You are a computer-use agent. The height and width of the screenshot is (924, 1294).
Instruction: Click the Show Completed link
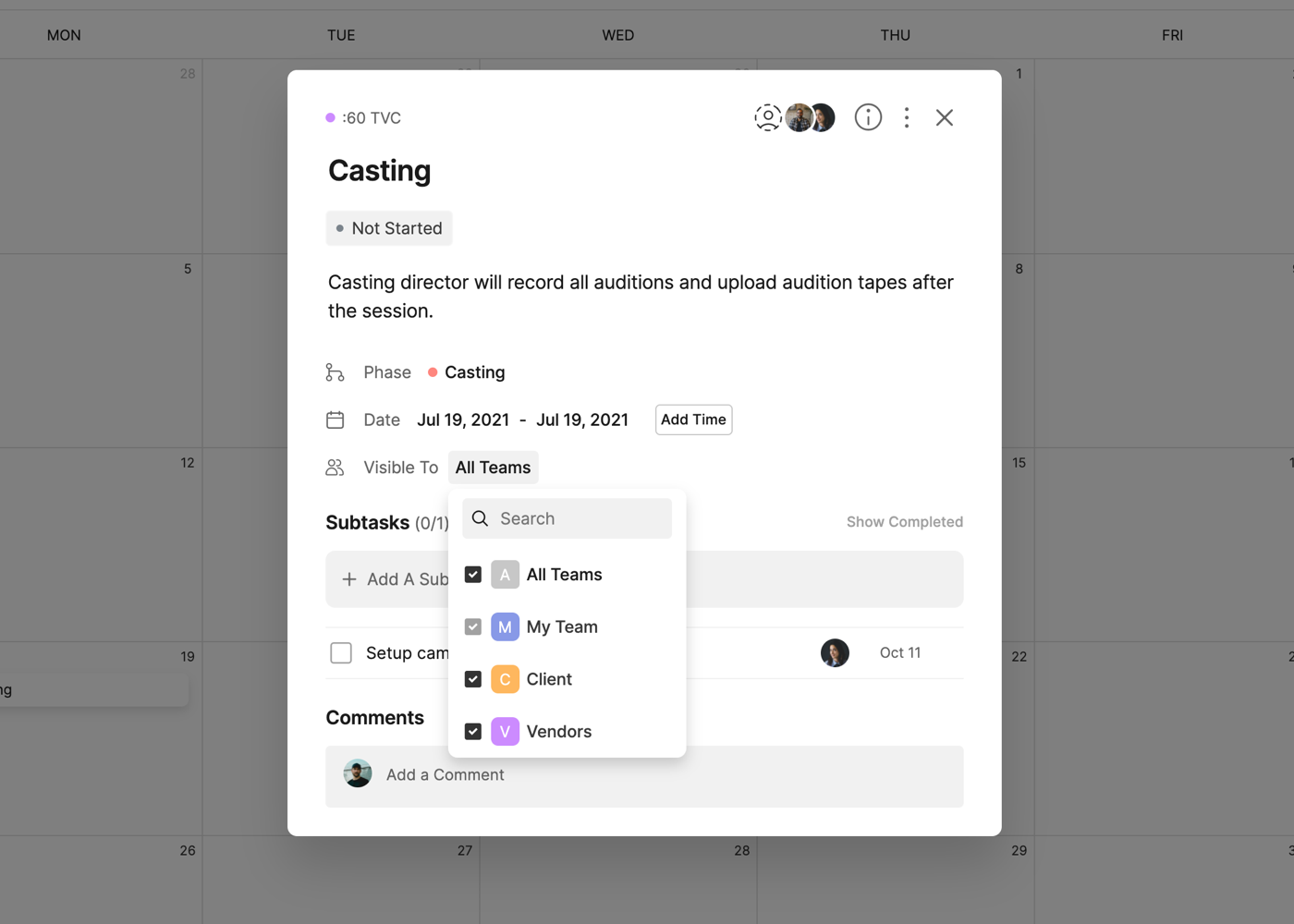click(x=904, y=522)
